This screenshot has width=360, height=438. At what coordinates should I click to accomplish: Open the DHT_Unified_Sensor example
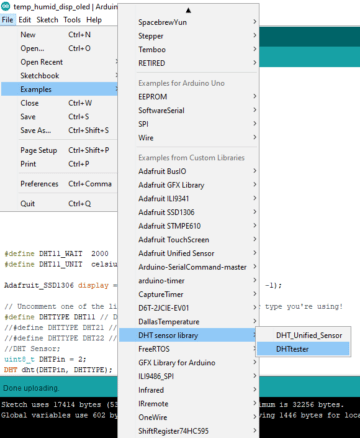click(303, 335)
